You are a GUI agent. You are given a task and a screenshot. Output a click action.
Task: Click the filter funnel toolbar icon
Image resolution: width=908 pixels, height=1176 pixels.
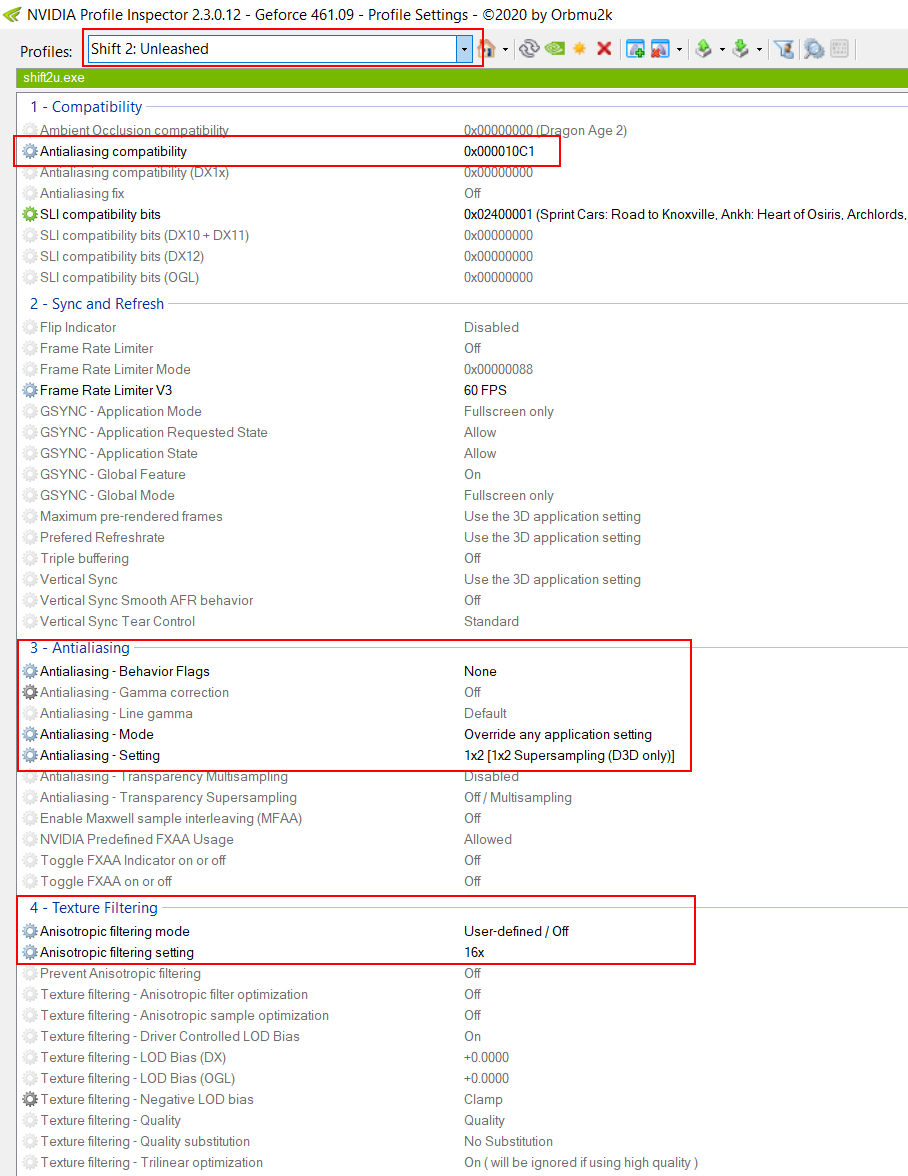pyautogui.click(x=785, y=49)
